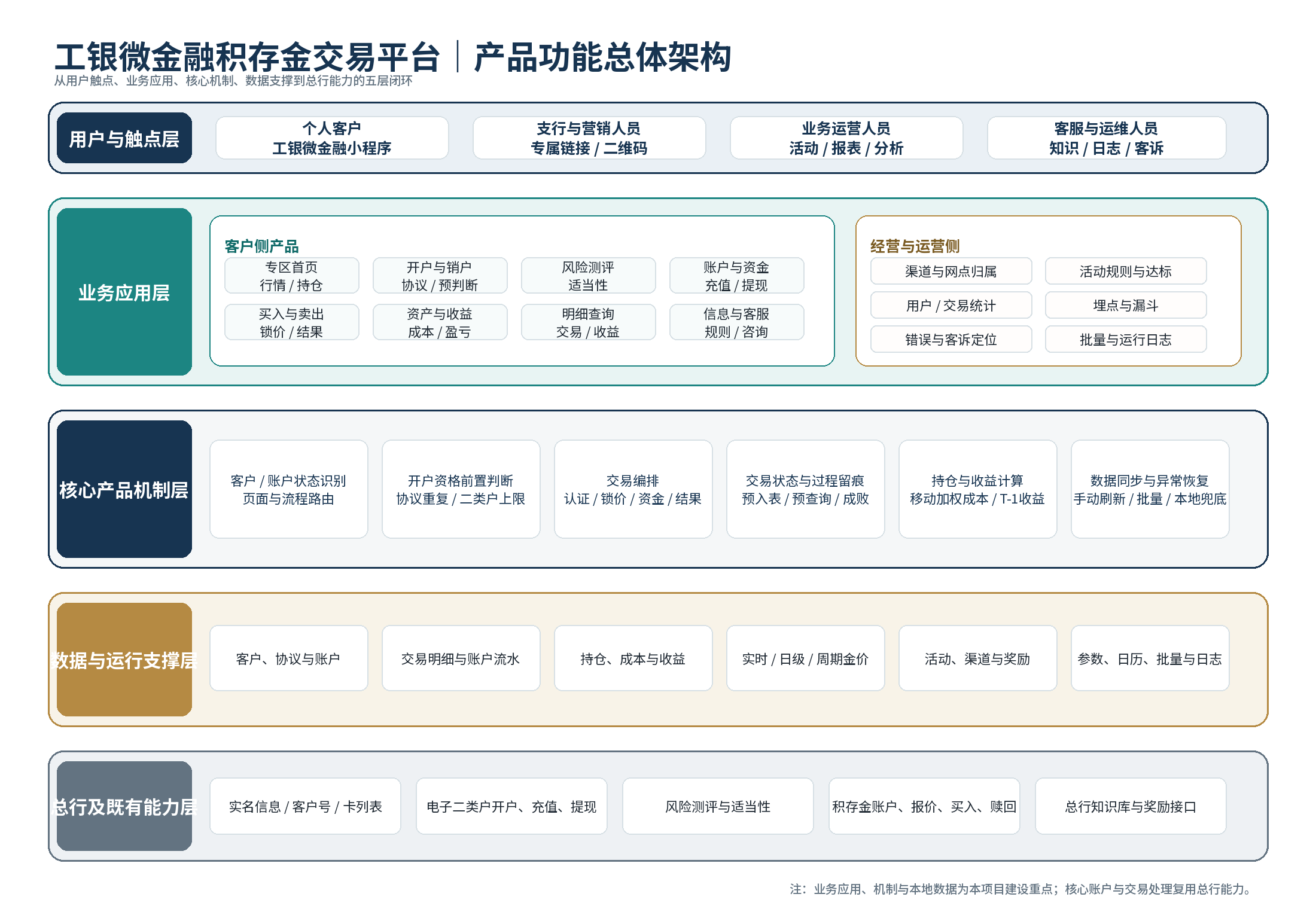Click the 支行与营销人员 card
Image resolution: width=1316 pixels, height=897 pixels.
(589, 138)
